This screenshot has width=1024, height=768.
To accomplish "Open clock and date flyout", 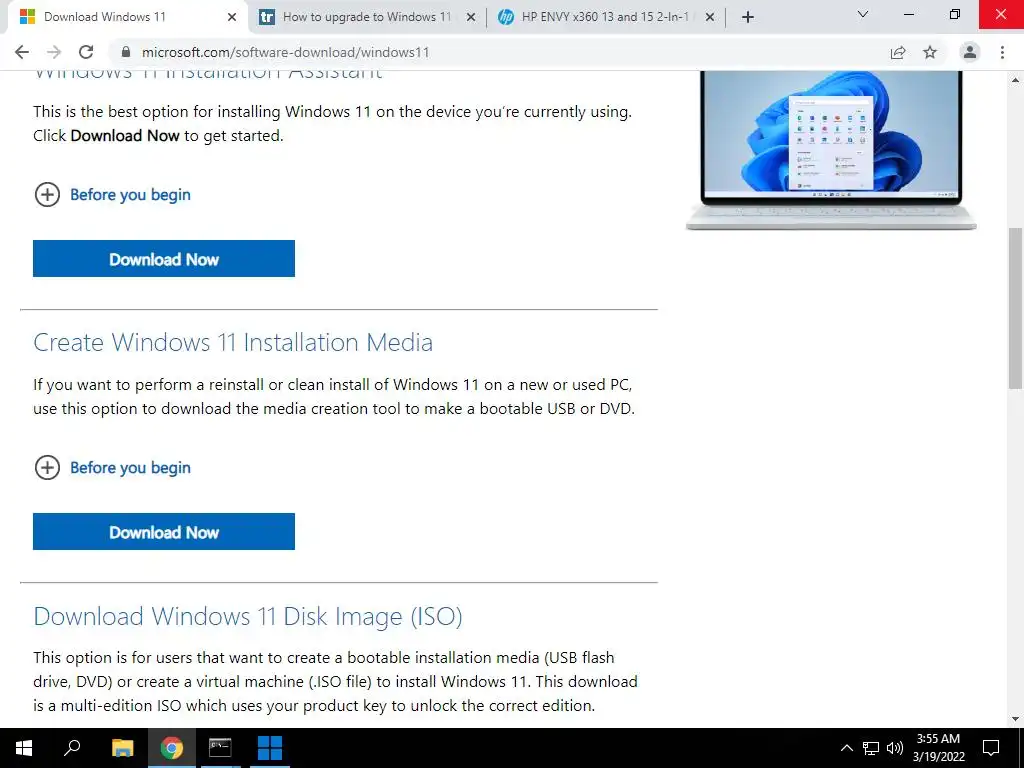I will pyautogui.click(x=938, y=748).
